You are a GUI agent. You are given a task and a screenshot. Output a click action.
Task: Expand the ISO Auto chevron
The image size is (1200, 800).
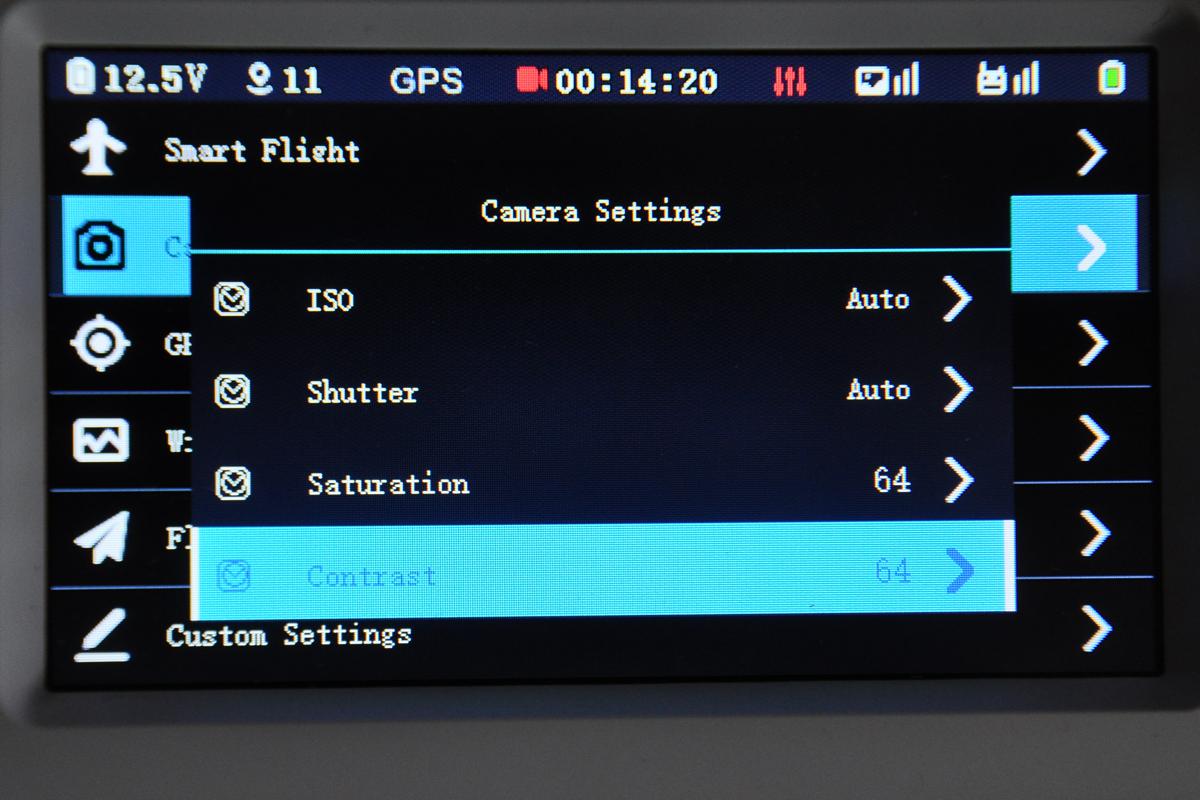[957, 298]
